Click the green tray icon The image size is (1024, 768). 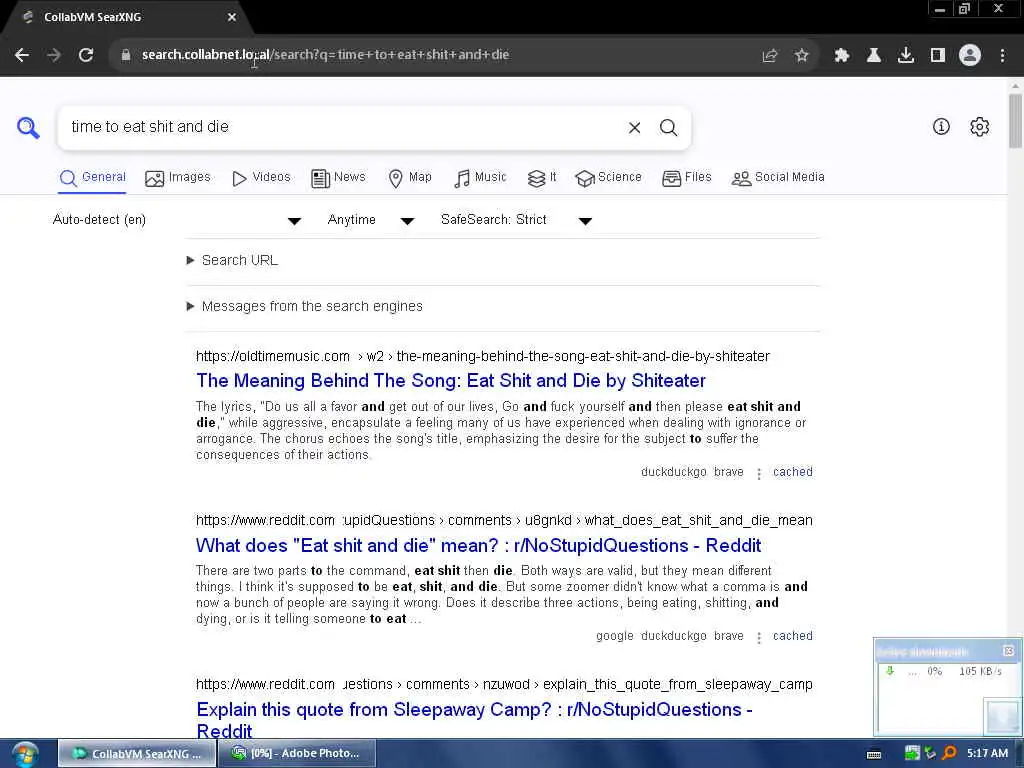pos(912,754)
